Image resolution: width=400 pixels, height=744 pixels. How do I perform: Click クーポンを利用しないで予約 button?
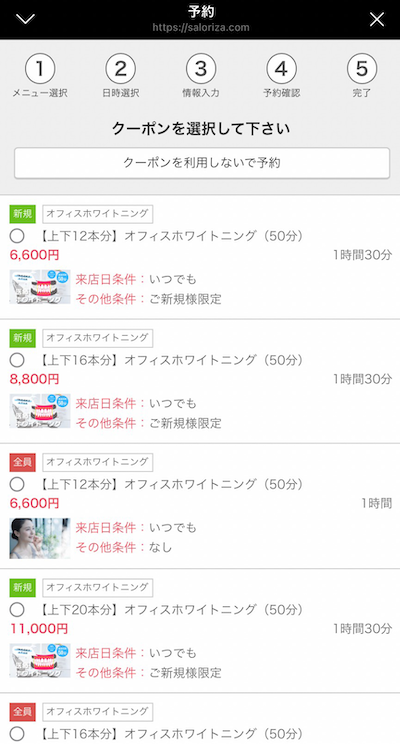pos(202,163)
